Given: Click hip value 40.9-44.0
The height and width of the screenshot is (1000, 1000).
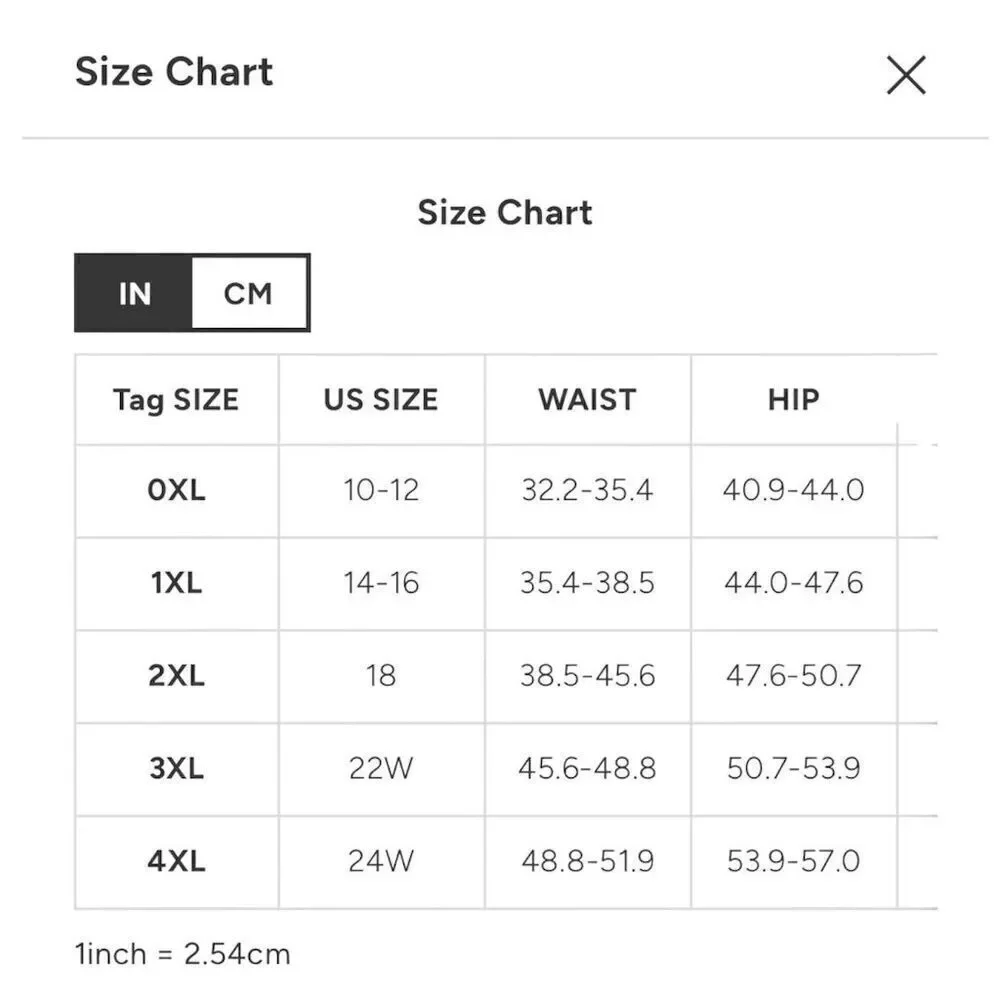Looking at the screenshot, I should 793,490.
